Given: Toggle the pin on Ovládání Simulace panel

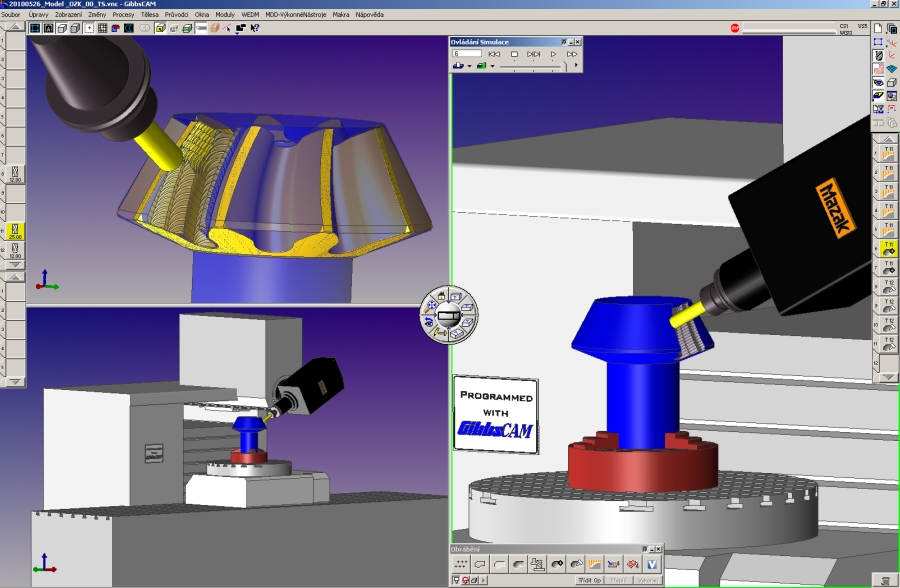Looking at the screenshot, I should coord(564,42).
